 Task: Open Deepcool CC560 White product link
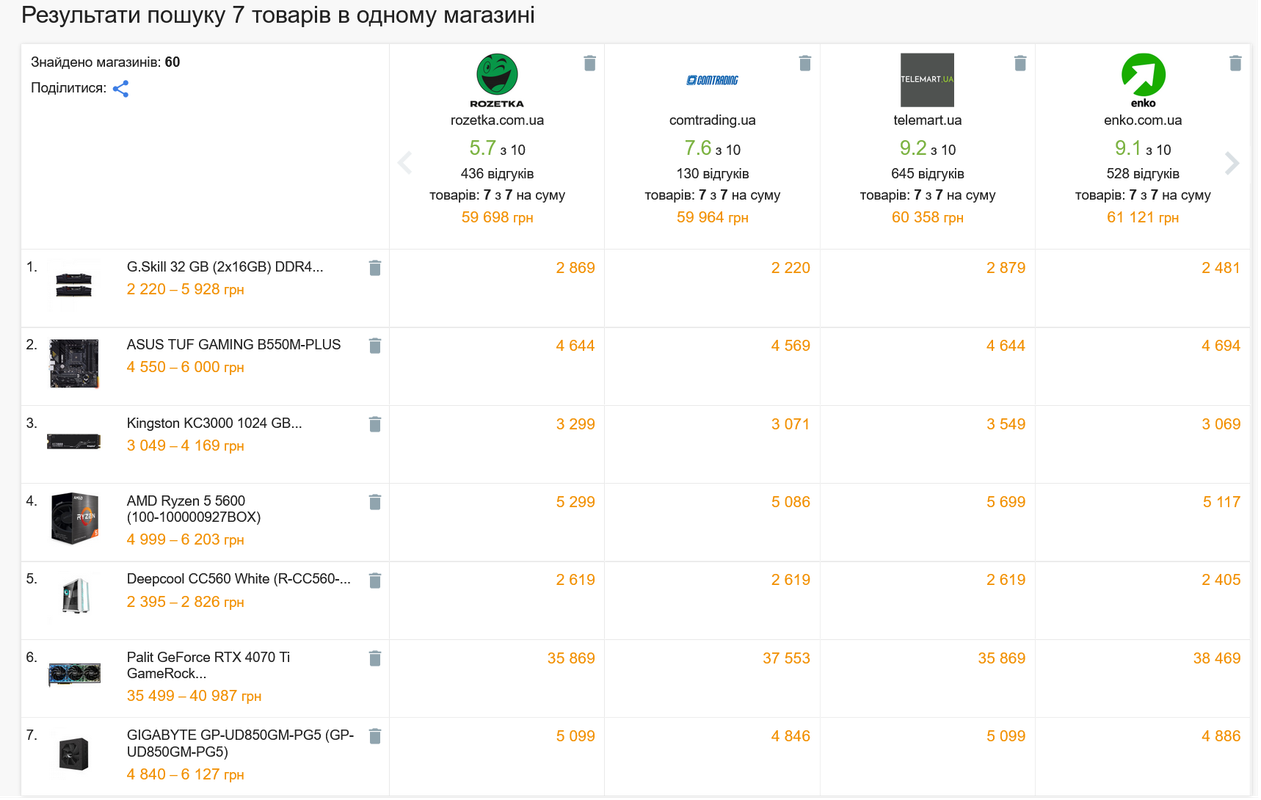[x=239, y=579]
